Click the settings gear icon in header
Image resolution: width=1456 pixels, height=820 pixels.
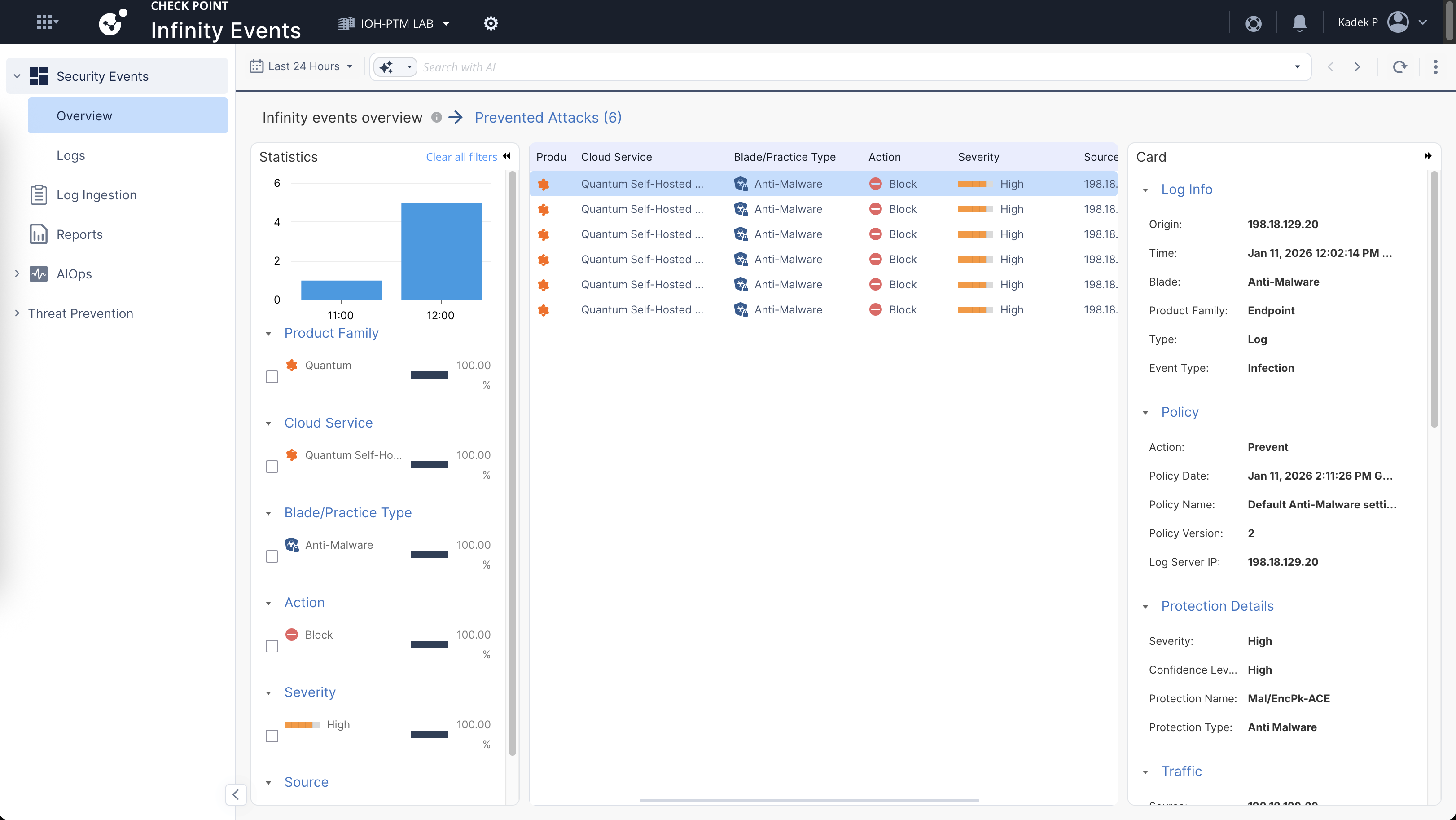(491, 23)
